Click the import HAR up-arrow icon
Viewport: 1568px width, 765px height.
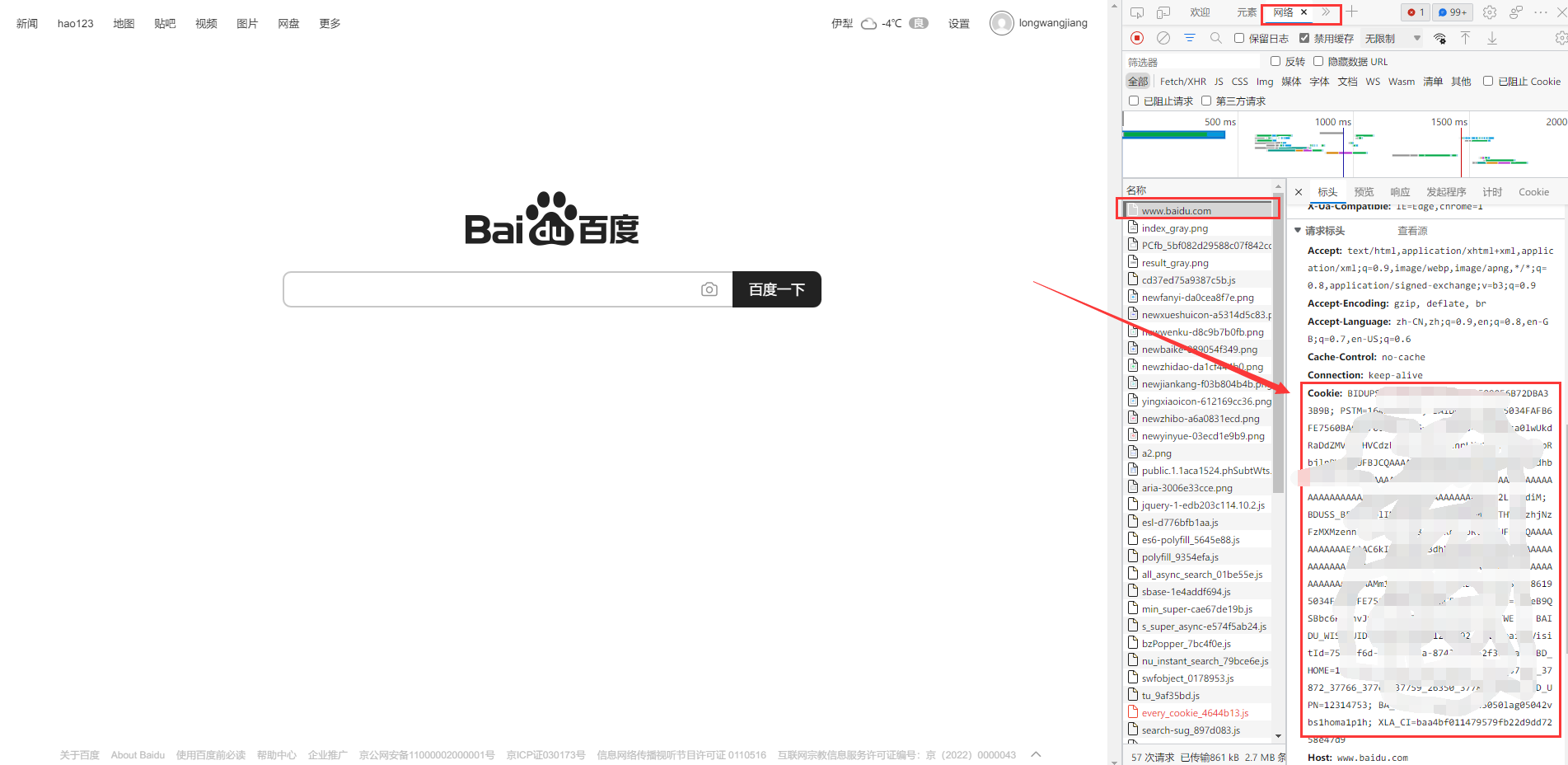[x=1465, y=38]
